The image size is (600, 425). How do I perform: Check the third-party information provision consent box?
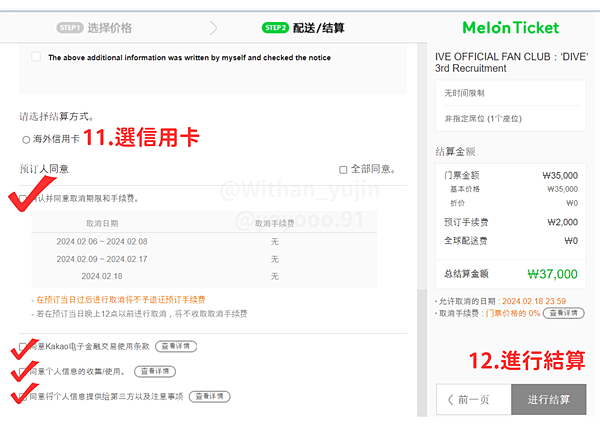[x=23, y=397]
